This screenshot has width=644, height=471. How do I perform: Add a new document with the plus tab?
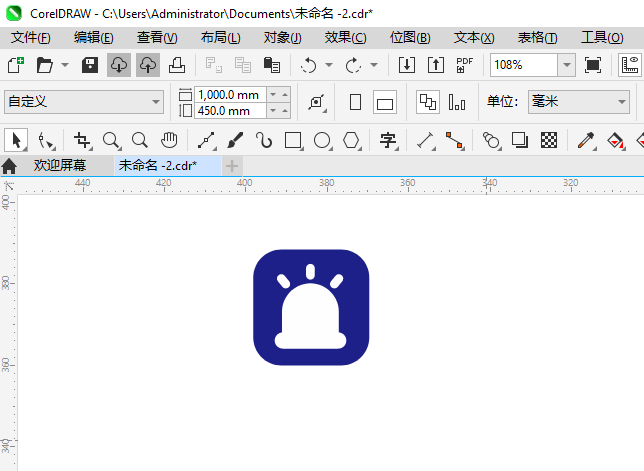tap(232, 166)
